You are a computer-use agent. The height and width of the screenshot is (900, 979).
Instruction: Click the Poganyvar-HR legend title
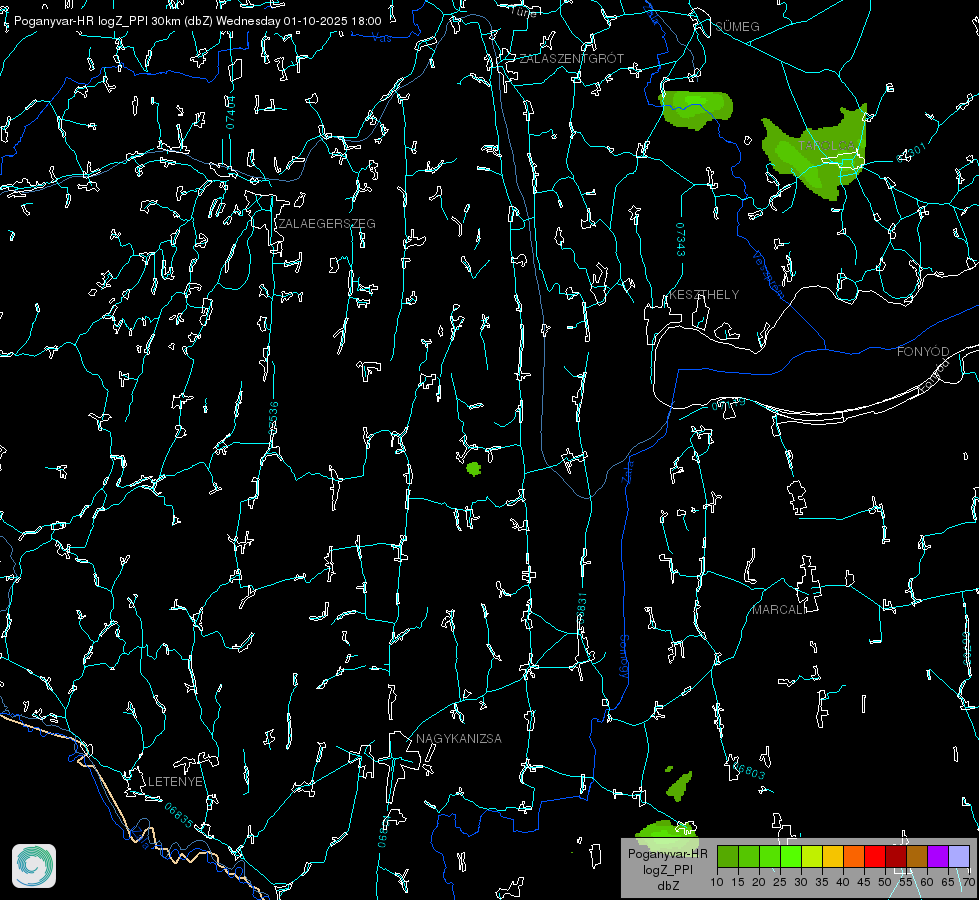(x=667, y=854)
